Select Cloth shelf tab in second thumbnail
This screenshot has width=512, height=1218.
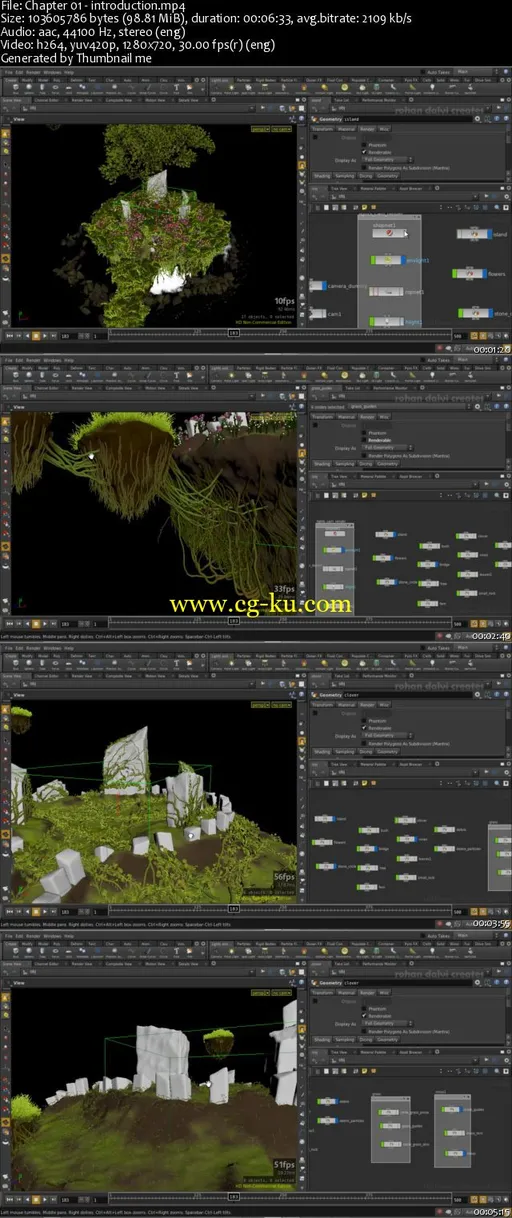[x=427, y=368]
